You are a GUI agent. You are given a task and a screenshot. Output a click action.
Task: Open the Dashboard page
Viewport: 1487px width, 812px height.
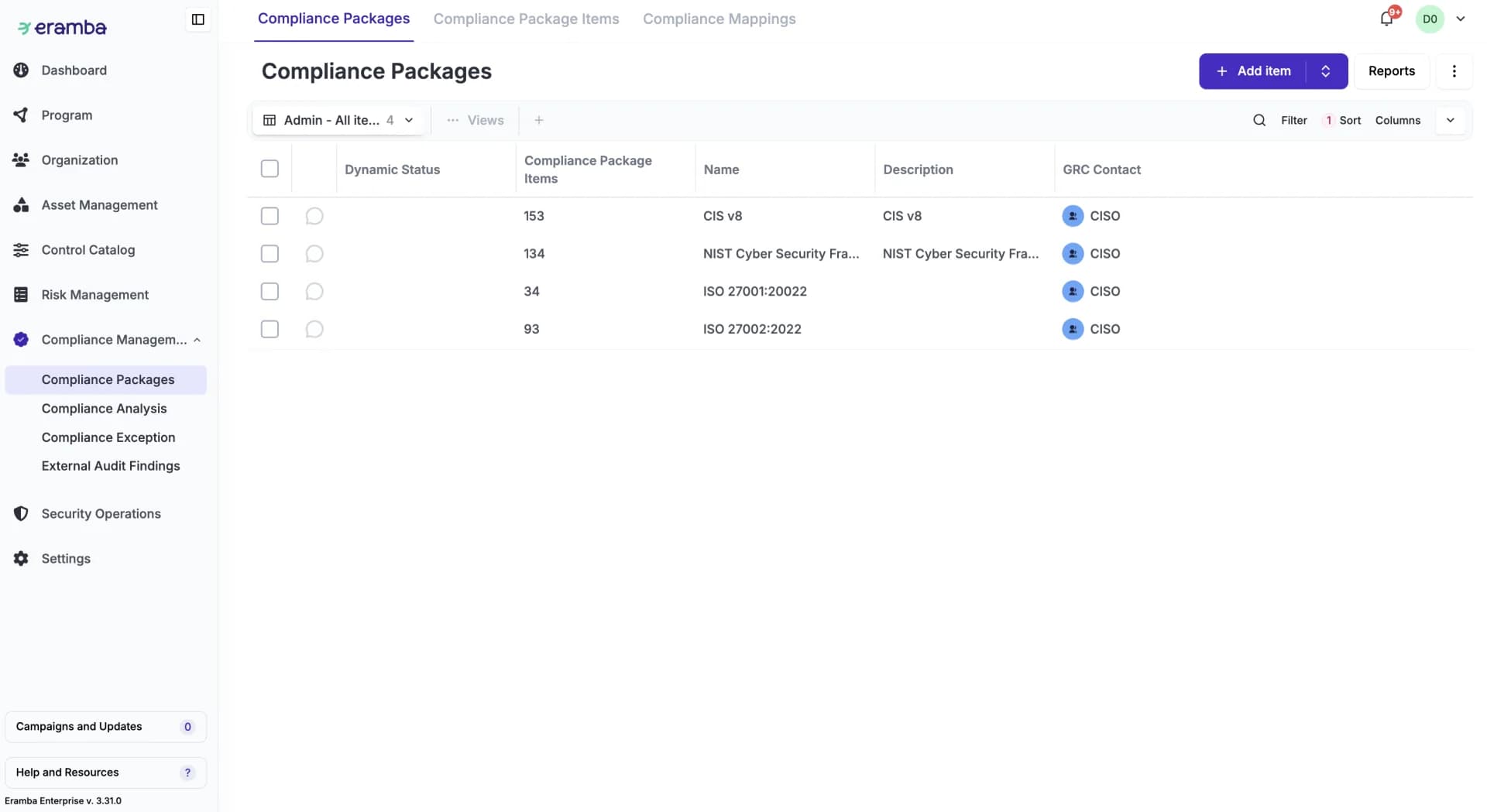point(74,70)
